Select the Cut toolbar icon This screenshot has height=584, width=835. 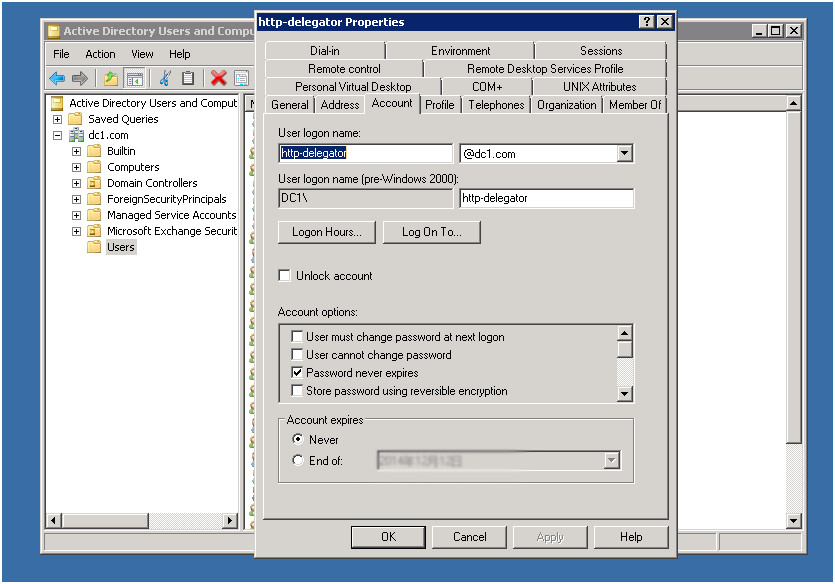(166, 78)
